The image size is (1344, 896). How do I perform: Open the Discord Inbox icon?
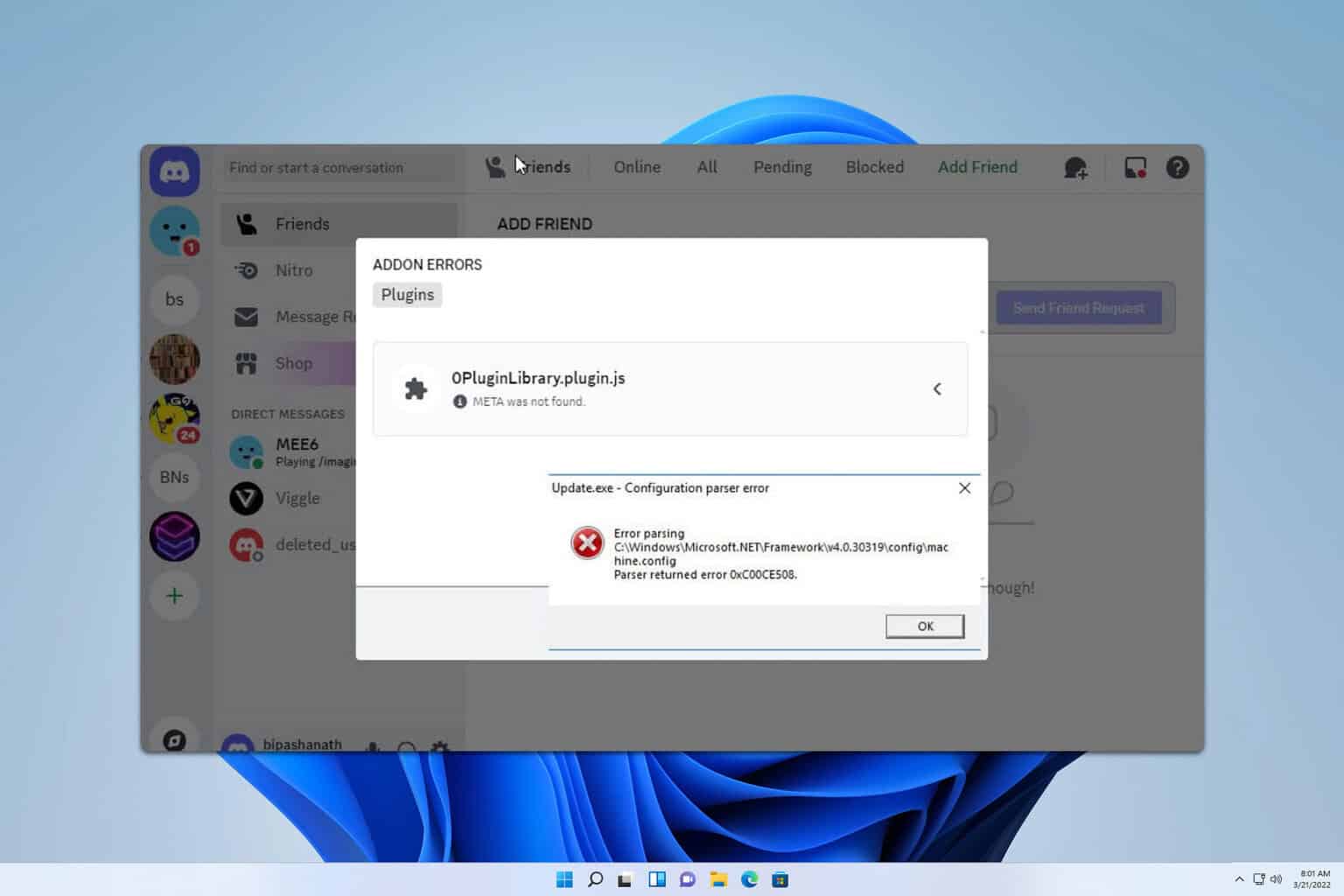pos(1135,167)
